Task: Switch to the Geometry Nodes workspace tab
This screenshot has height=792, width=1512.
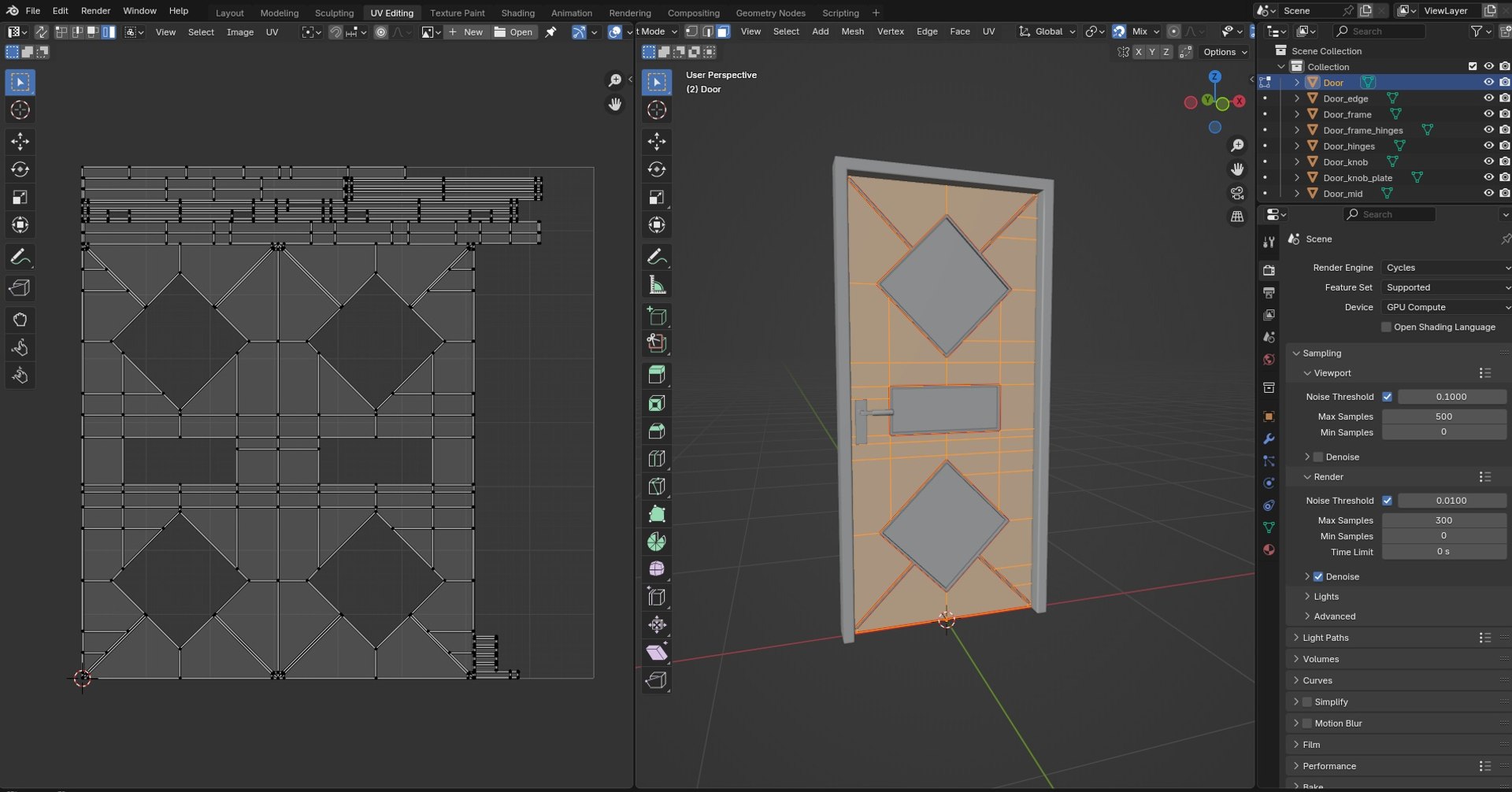Action: click(x=770, y=13)
